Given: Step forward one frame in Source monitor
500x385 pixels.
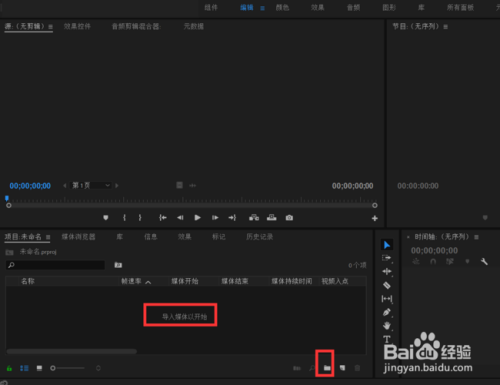Looking at the screenshot, I should click(x=215, y=218).
